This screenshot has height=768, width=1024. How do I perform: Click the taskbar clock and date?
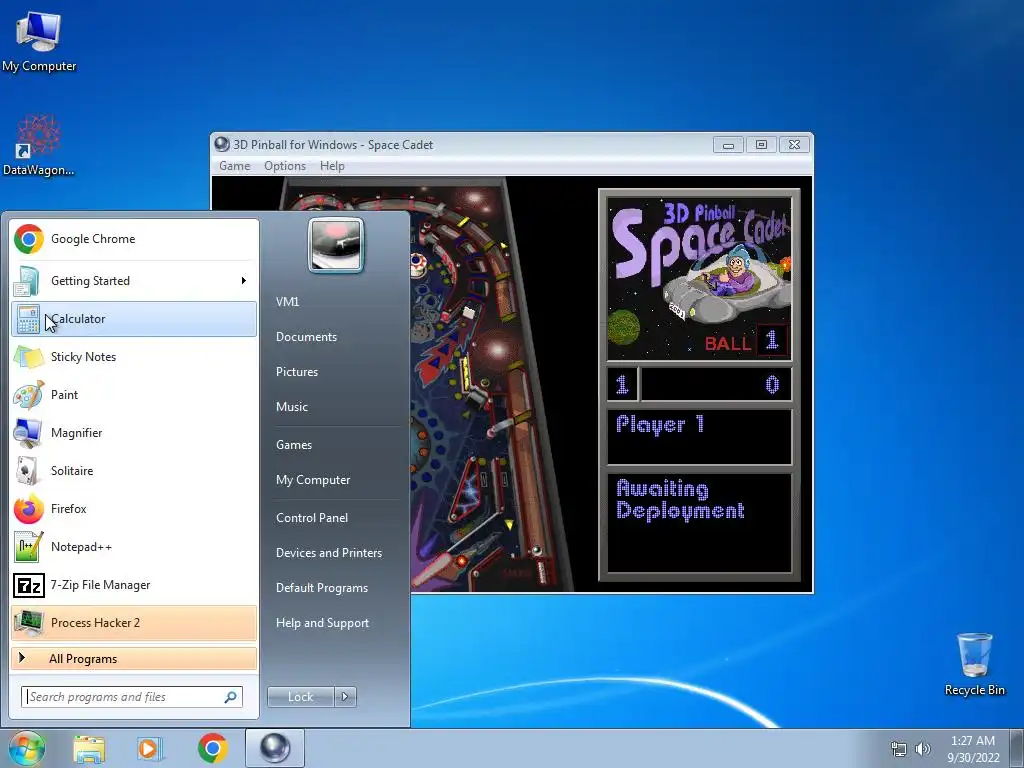click(x=973, y=749)
